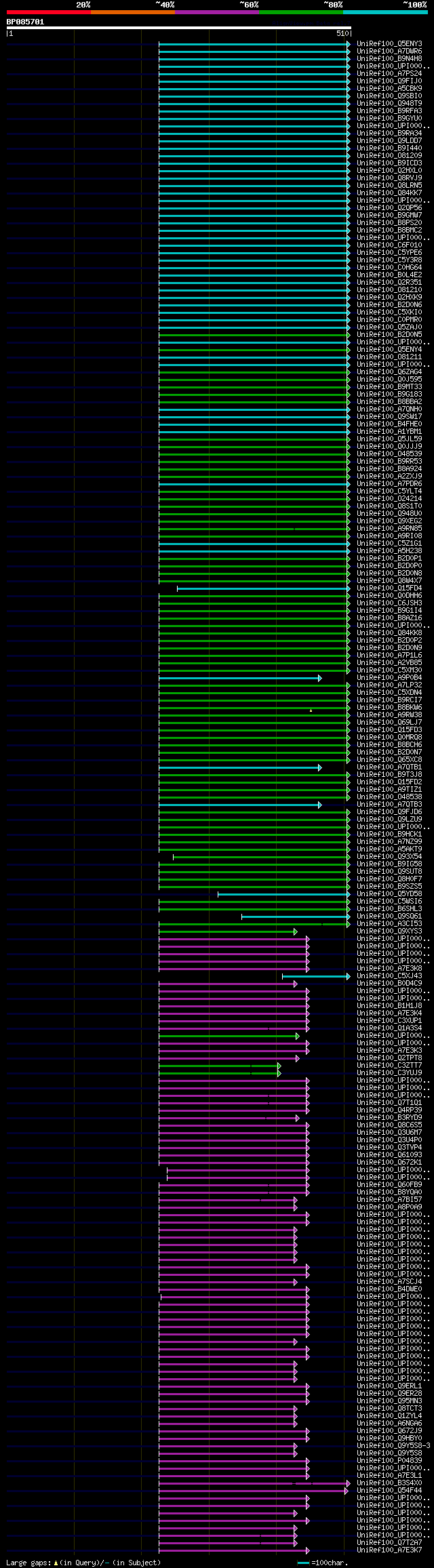Select the UniRef100_B8BKW6 label
The image size is (434, 1568).
point(389,708)
